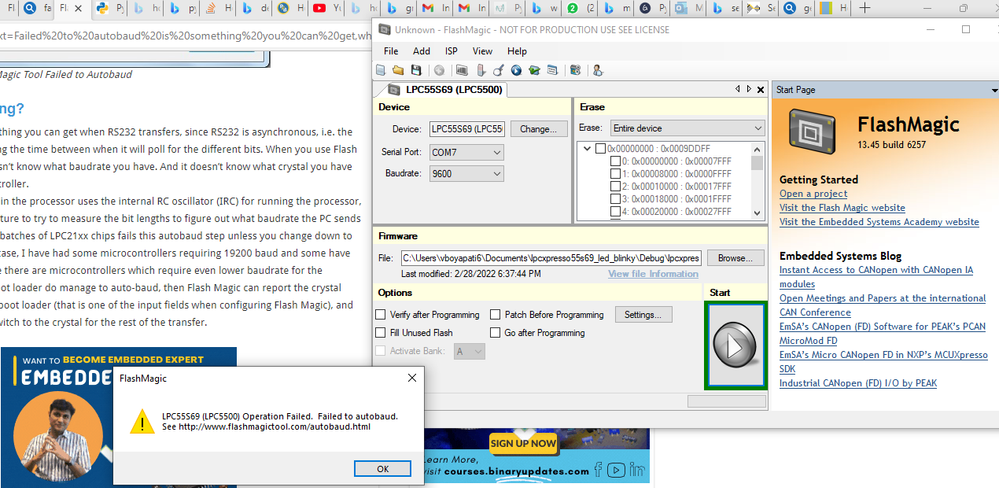Click the LinkedIn icon on the course ad

(636, 471)
